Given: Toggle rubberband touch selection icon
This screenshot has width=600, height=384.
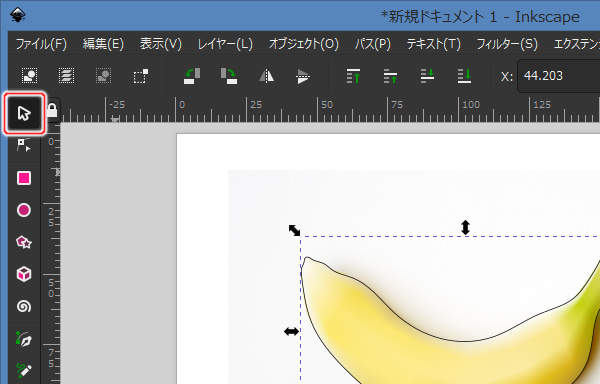Looking at the screenshot, I should pos(140,76).
